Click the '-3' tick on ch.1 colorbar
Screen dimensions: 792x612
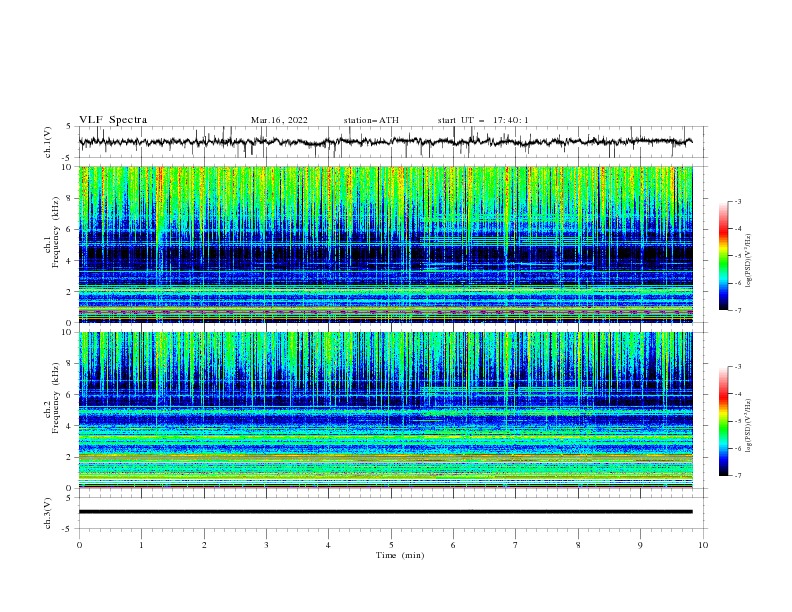tap(738, 201)
